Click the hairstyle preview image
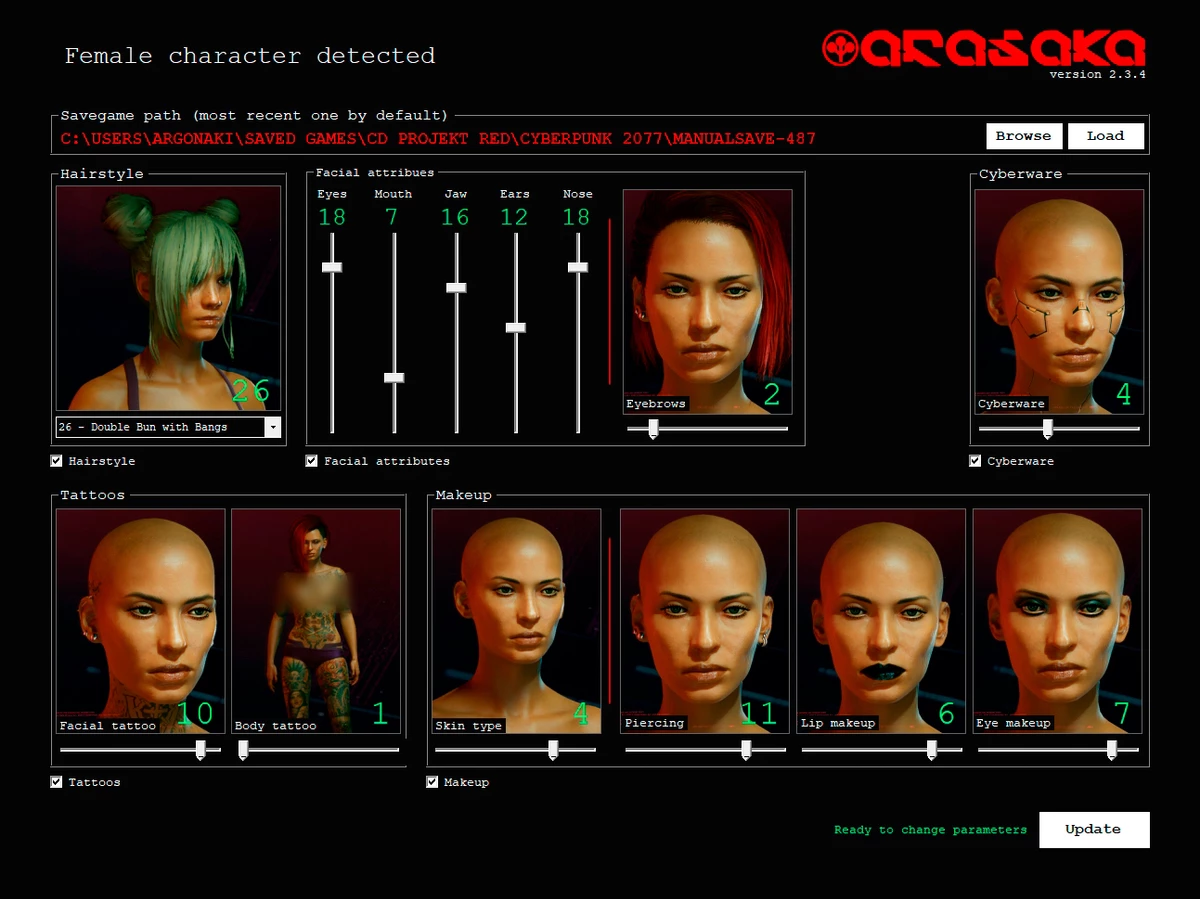The width and height of the screenshot is (1200, 899). pos(168,298)
